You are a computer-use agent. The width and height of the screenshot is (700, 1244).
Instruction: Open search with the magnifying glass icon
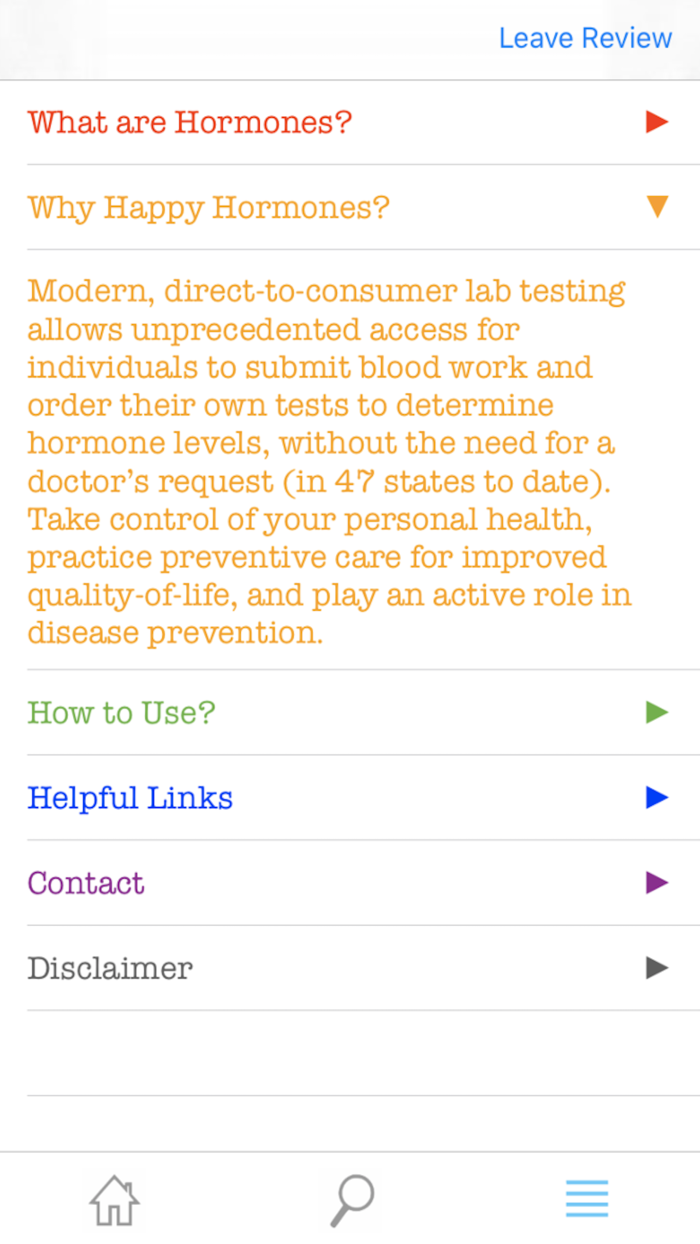(352, 1199)
